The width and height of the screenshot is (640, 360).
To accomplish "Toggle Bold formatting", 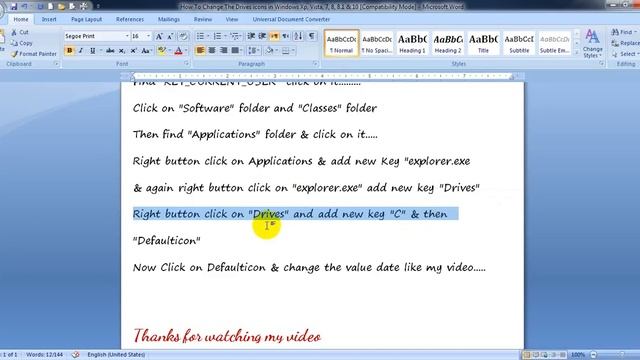I will coord(69,51).
